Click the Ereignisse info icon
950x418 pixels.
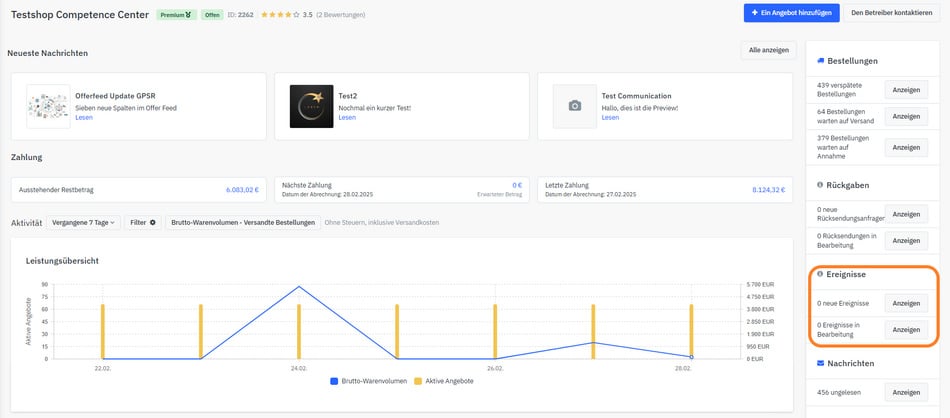coord(820,274)
